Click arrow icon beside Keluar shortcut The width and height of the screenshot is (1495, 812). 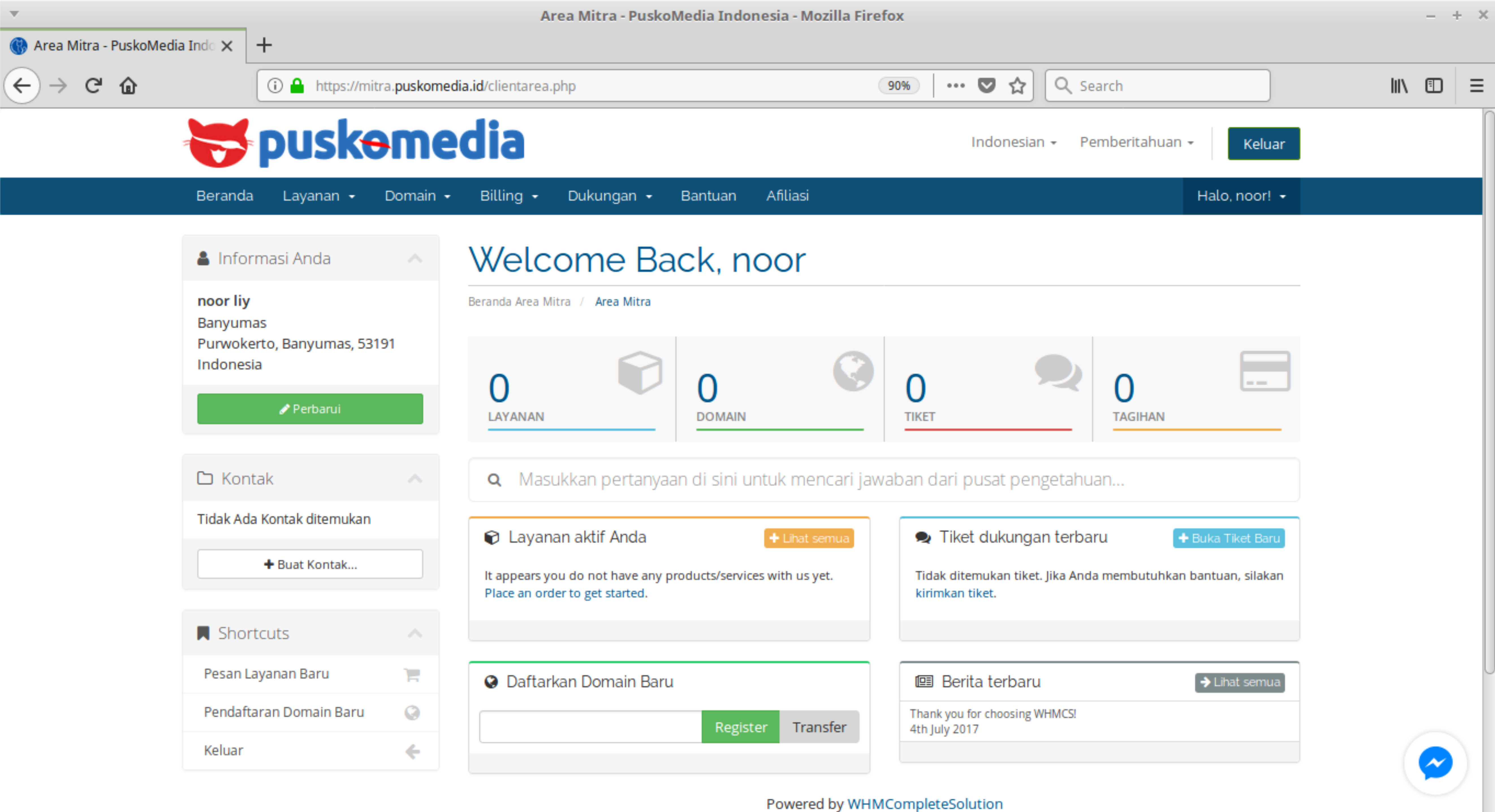(x=412, y=752)
